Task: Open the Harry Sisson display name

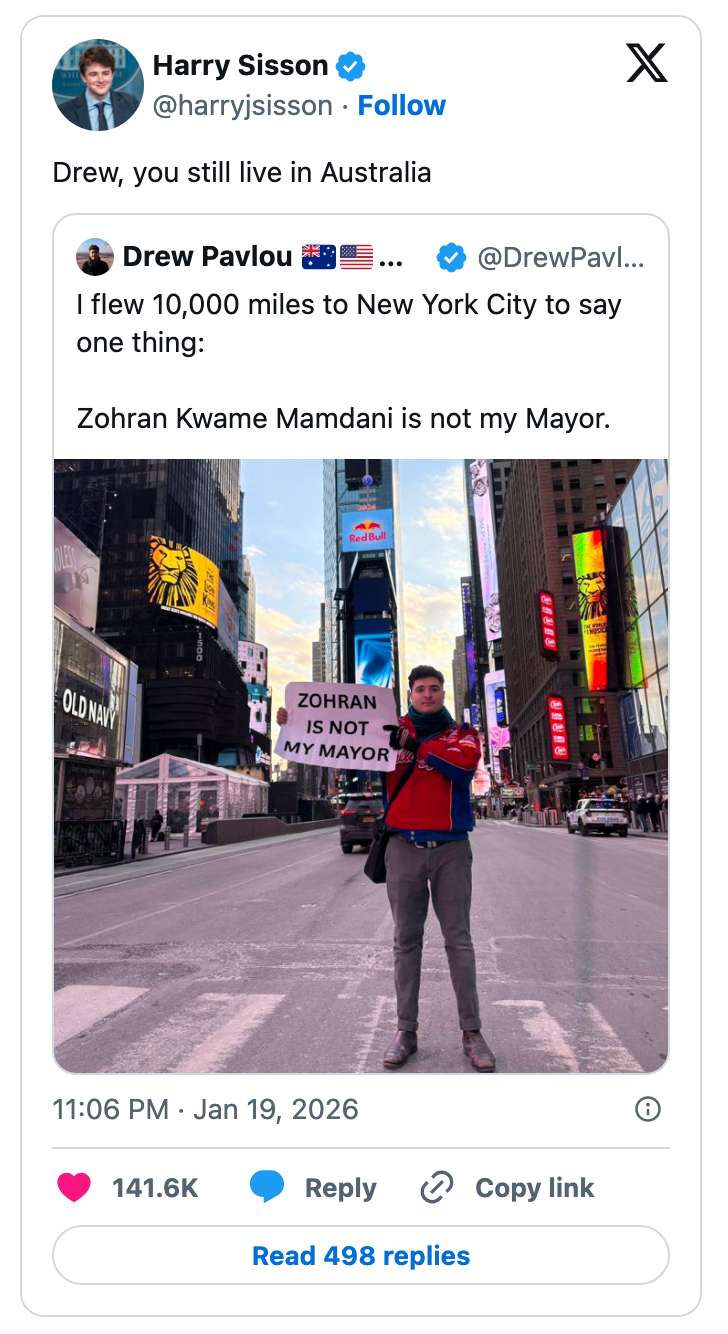Action: pyautogui.click(x=240, y=67)
